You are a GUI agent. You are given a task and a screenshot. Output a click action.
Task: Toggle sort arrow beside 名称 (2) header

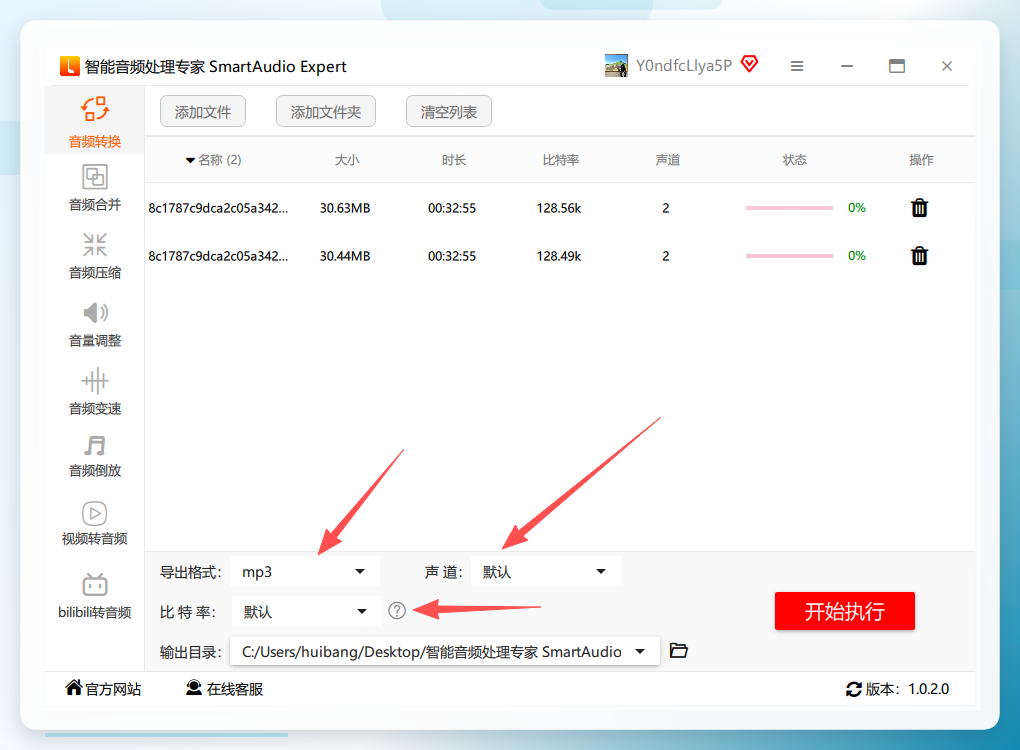click(x=190, y=160)
